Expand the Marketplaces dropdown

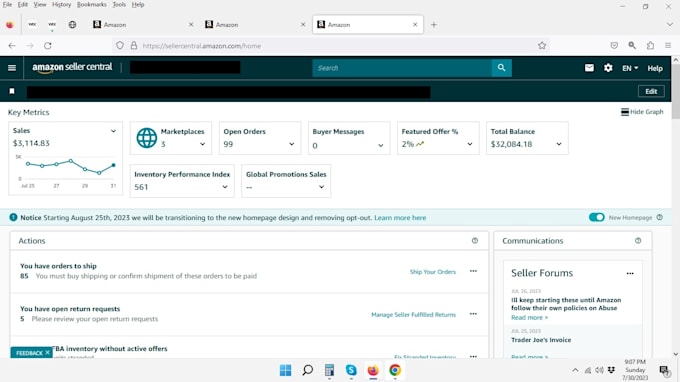203,144
